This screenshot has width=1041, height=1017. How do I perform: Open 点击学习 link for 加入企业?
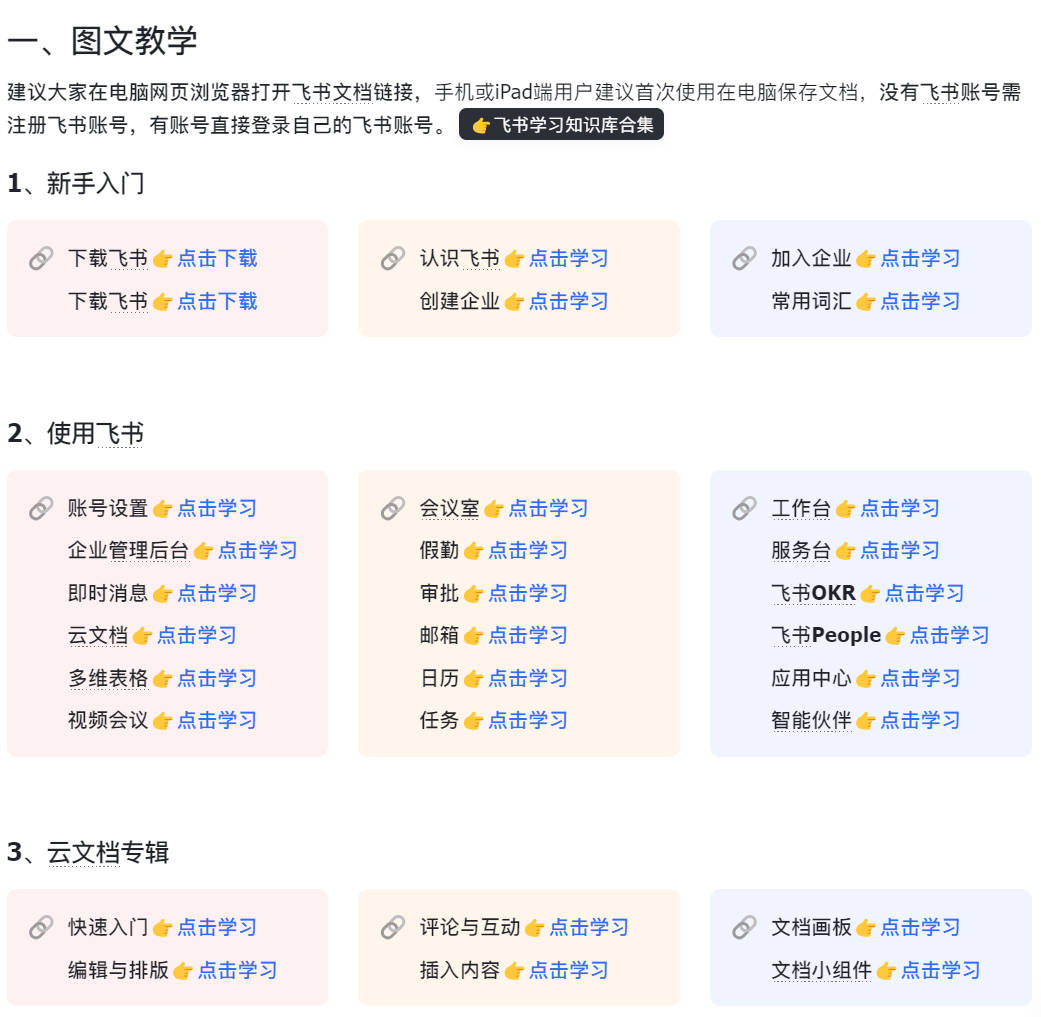pos(920,258)
